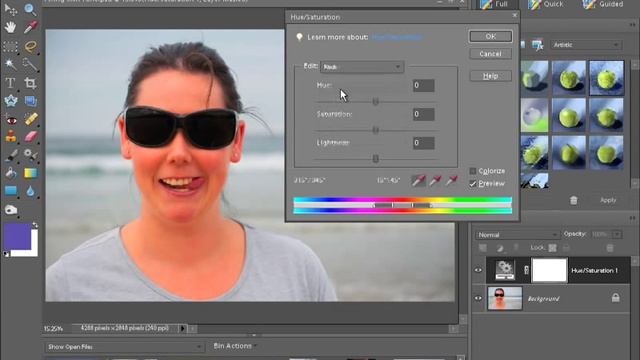Open the Edit channel dropdown
Viewport: 640px width, 360px height.
coord(362,67)
